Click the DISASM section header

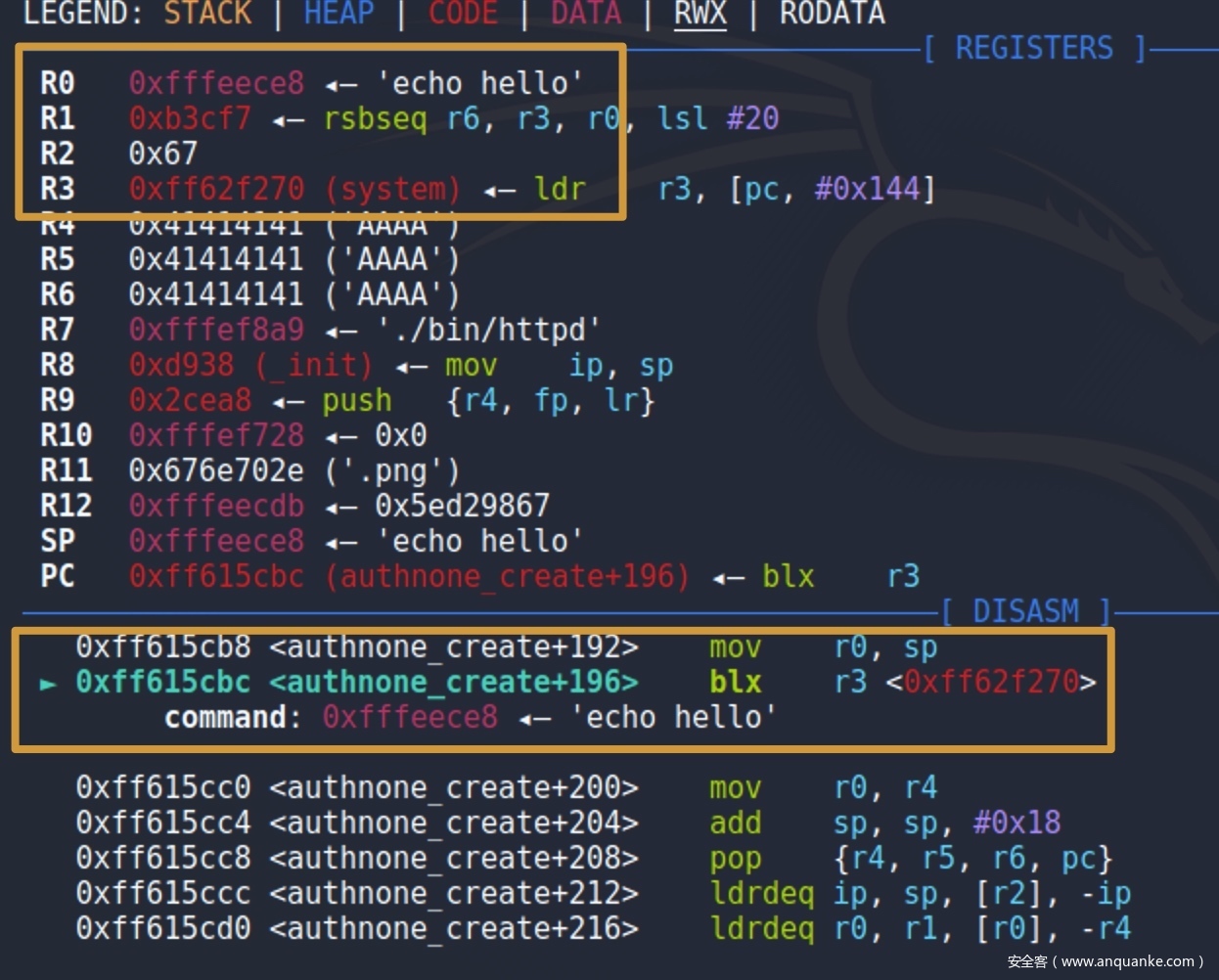point(1026,612)
